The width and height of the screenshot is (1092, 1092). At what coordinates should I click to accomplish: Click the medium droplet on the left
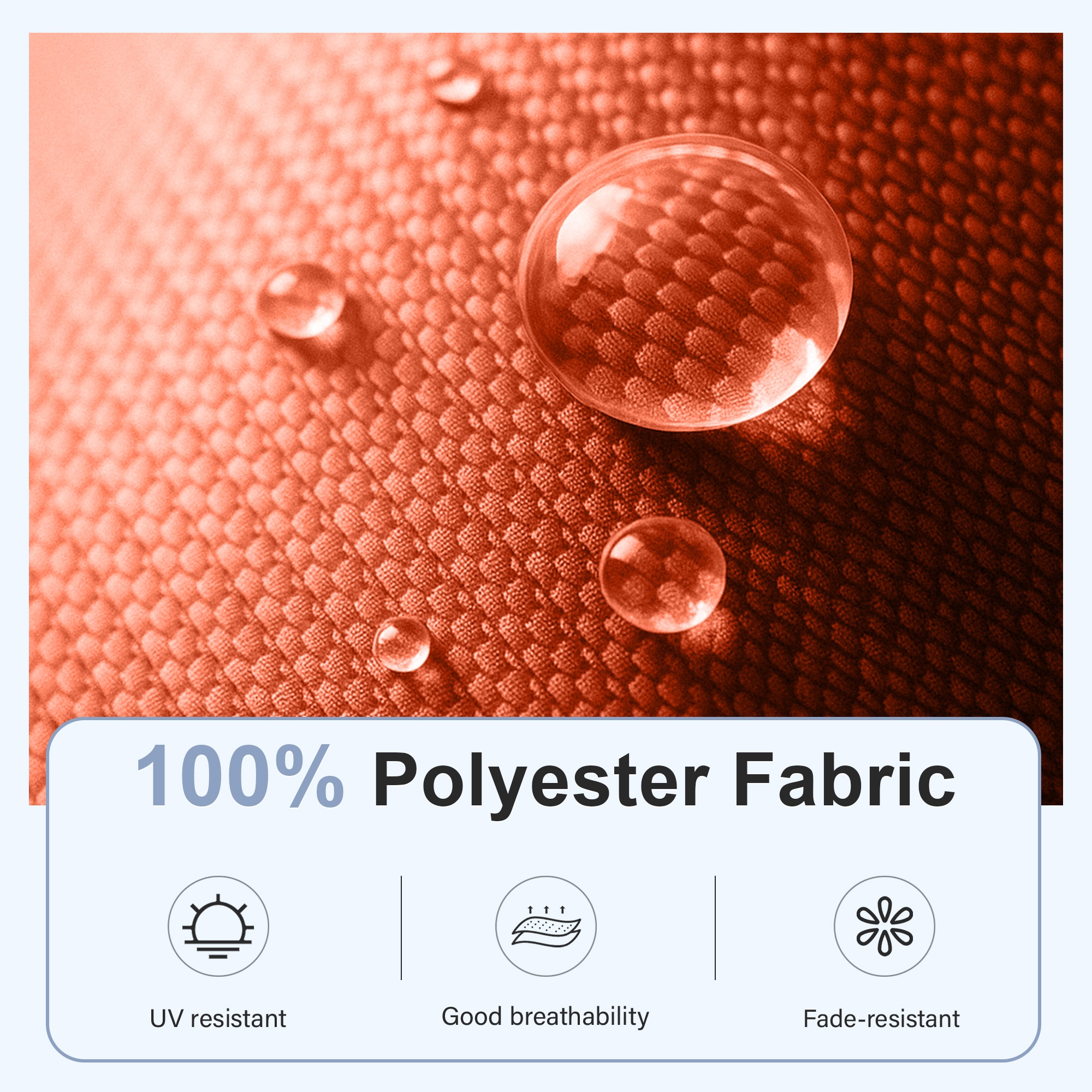(300, 300)
